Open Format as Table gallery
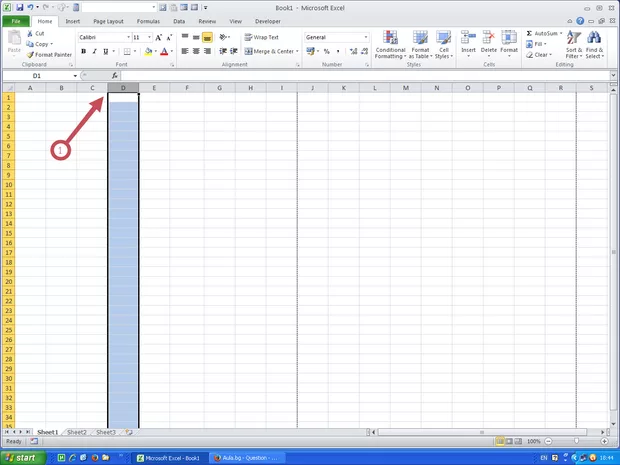 click(420, 45)
